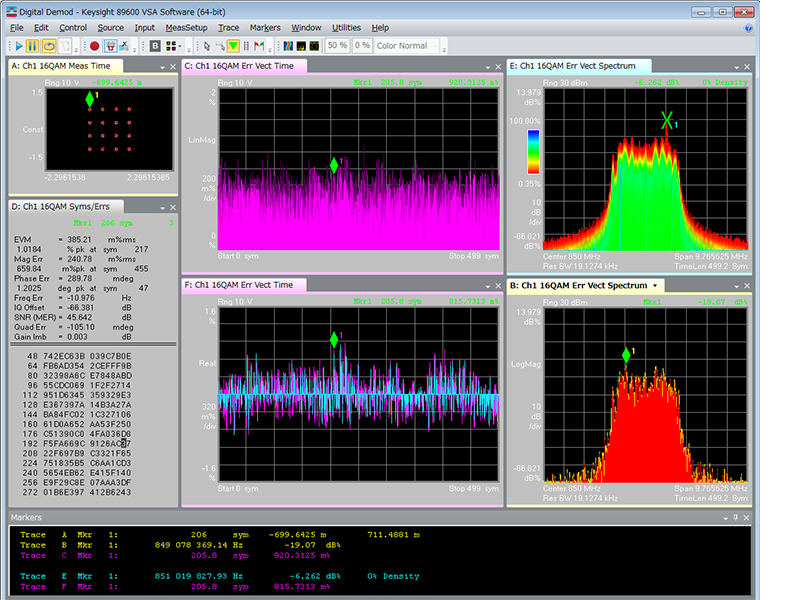The width and height of the screenshot is (800, 600).
Task: Start the measurement with the play arrow icon
Action: click(18, 47)
